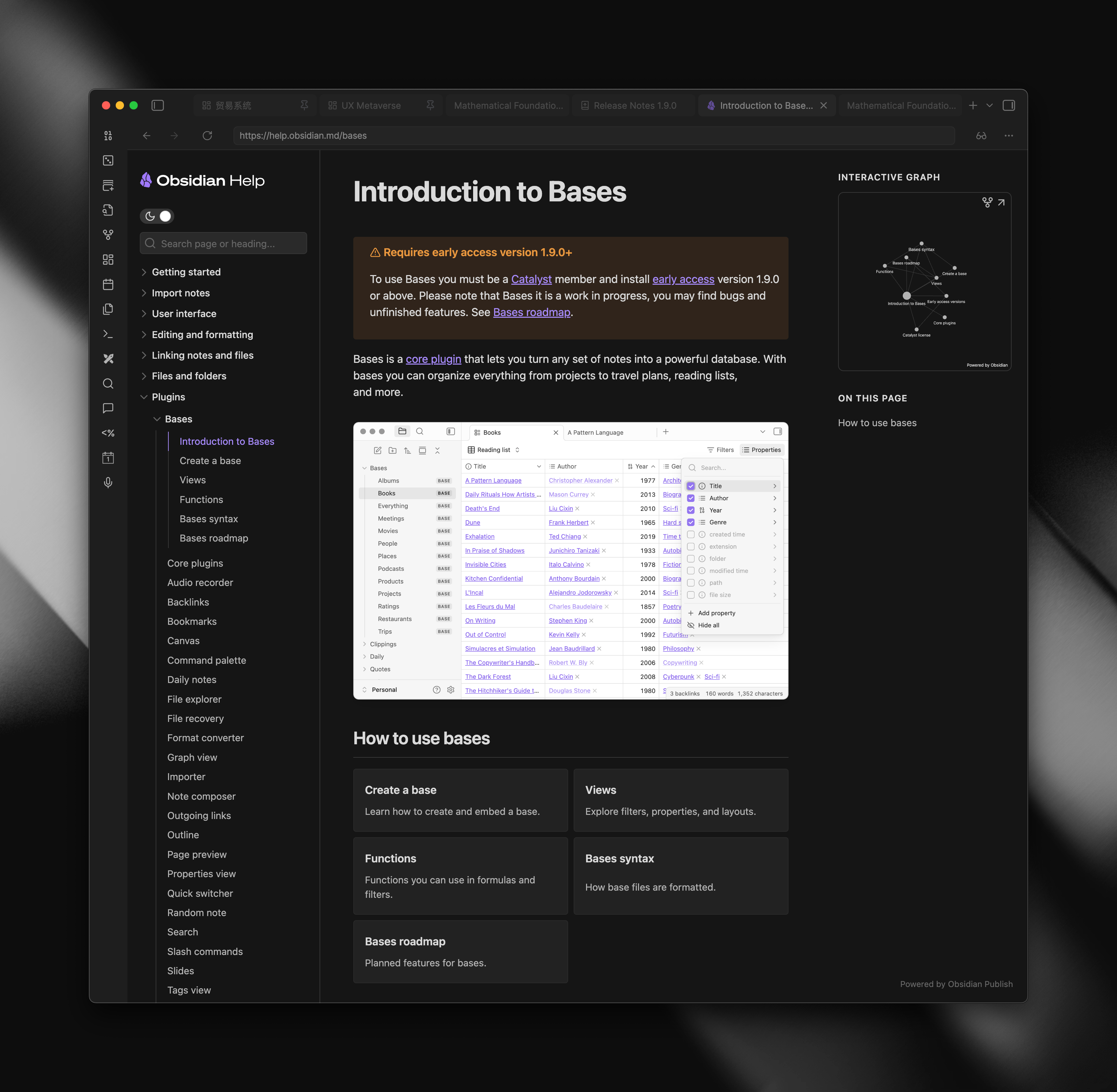The width and height of the screenshot is (1117, 1092).
Task: Click the new tab group ribbon icon
Action: tap(108, 185)
